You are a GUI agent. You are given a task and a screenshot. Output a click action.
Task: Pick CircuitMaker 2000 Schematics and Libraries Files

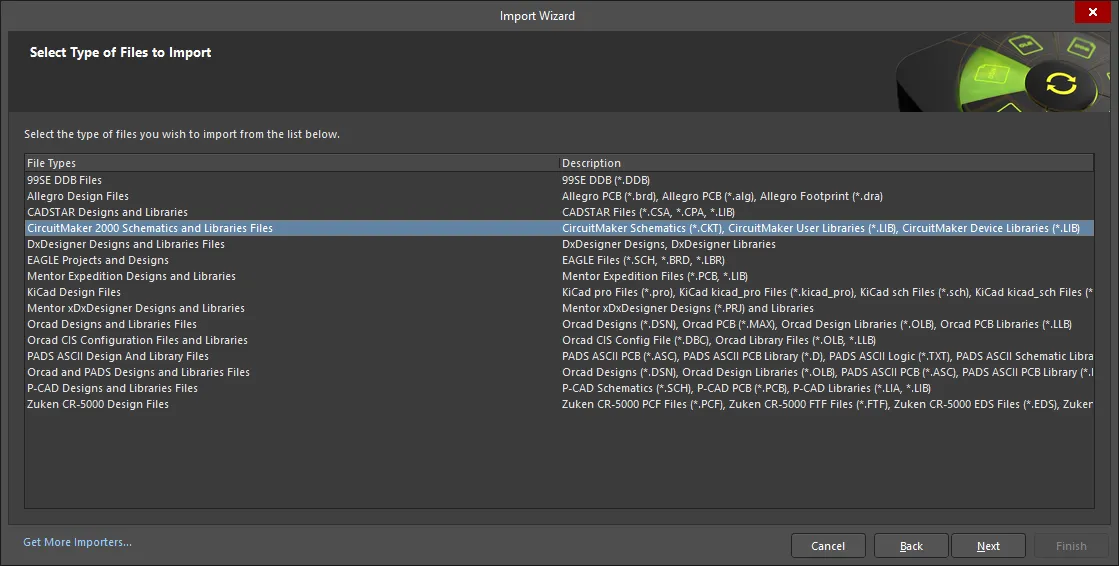coord(560,228)
